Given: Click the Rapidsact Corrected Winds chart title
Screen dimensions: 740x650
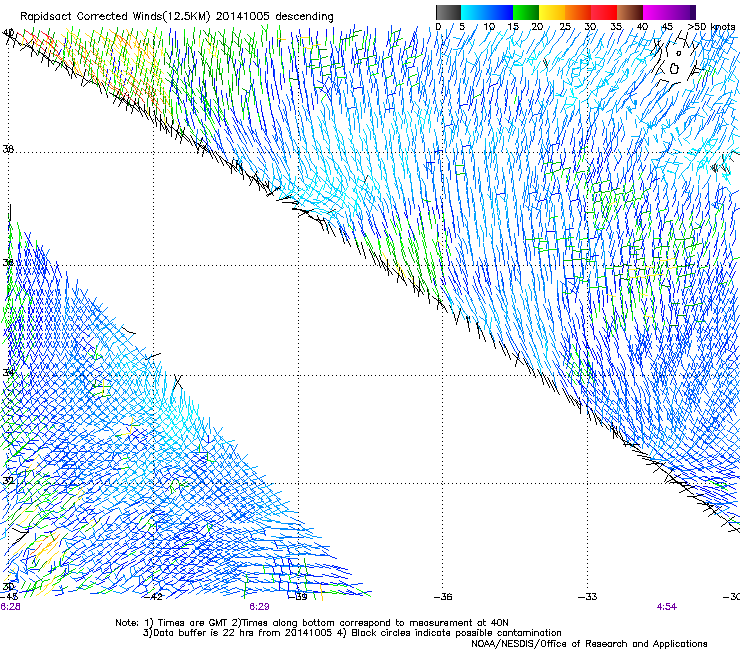Looking at the screenshot, I should (177, 16).
